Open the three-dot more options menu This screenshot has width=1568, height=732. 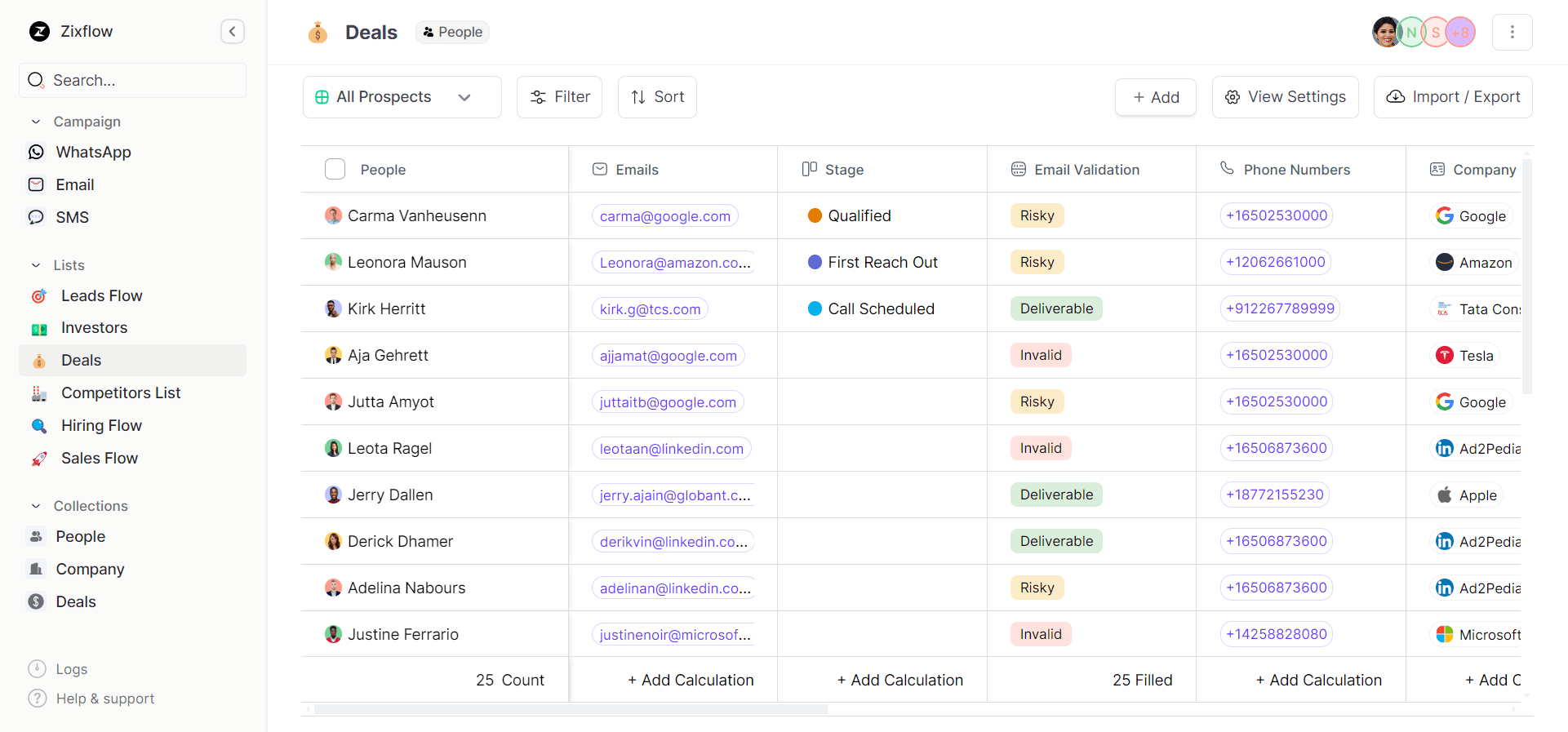[1512, 32]
